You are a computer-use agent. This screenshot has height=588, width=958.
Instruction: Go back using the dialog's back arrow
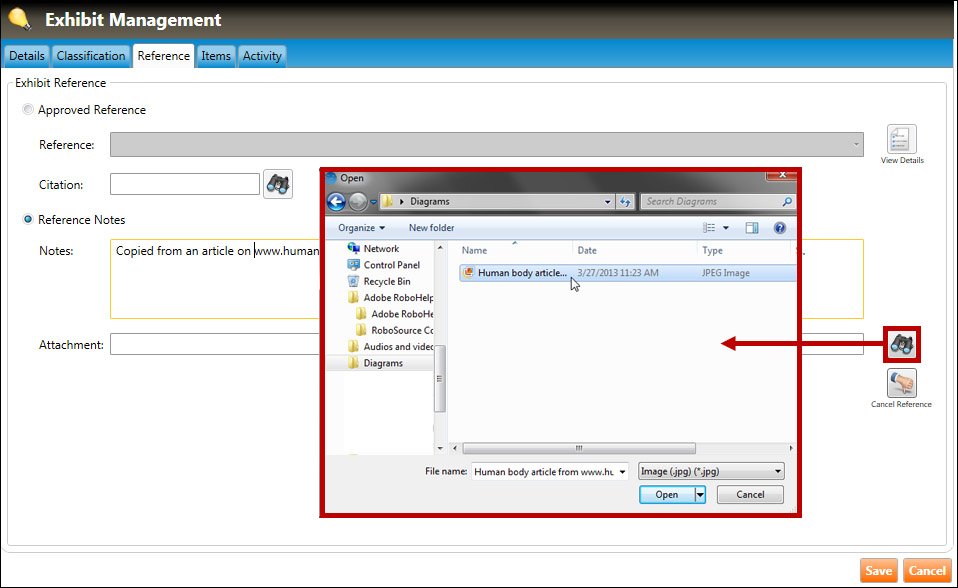(x=336, y=202)
